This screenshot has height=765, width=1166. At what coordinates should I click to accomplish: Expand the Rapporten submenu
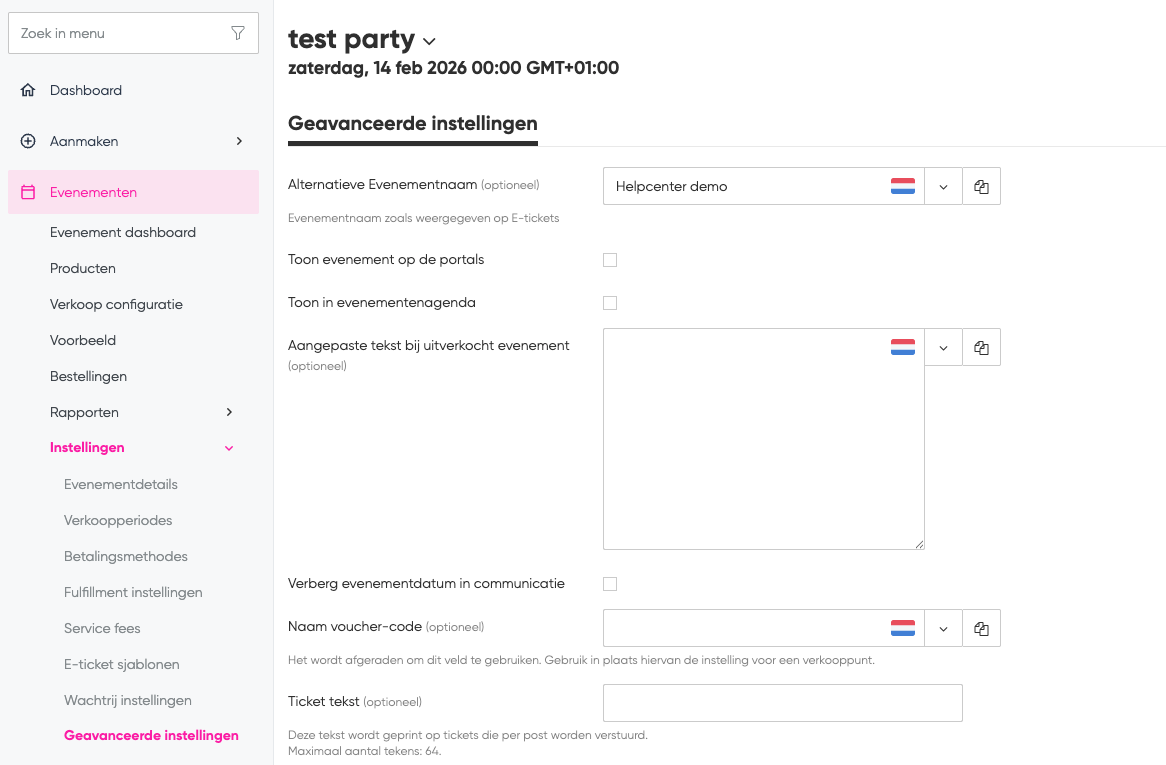pyautogui.click(x=229, y=412)
